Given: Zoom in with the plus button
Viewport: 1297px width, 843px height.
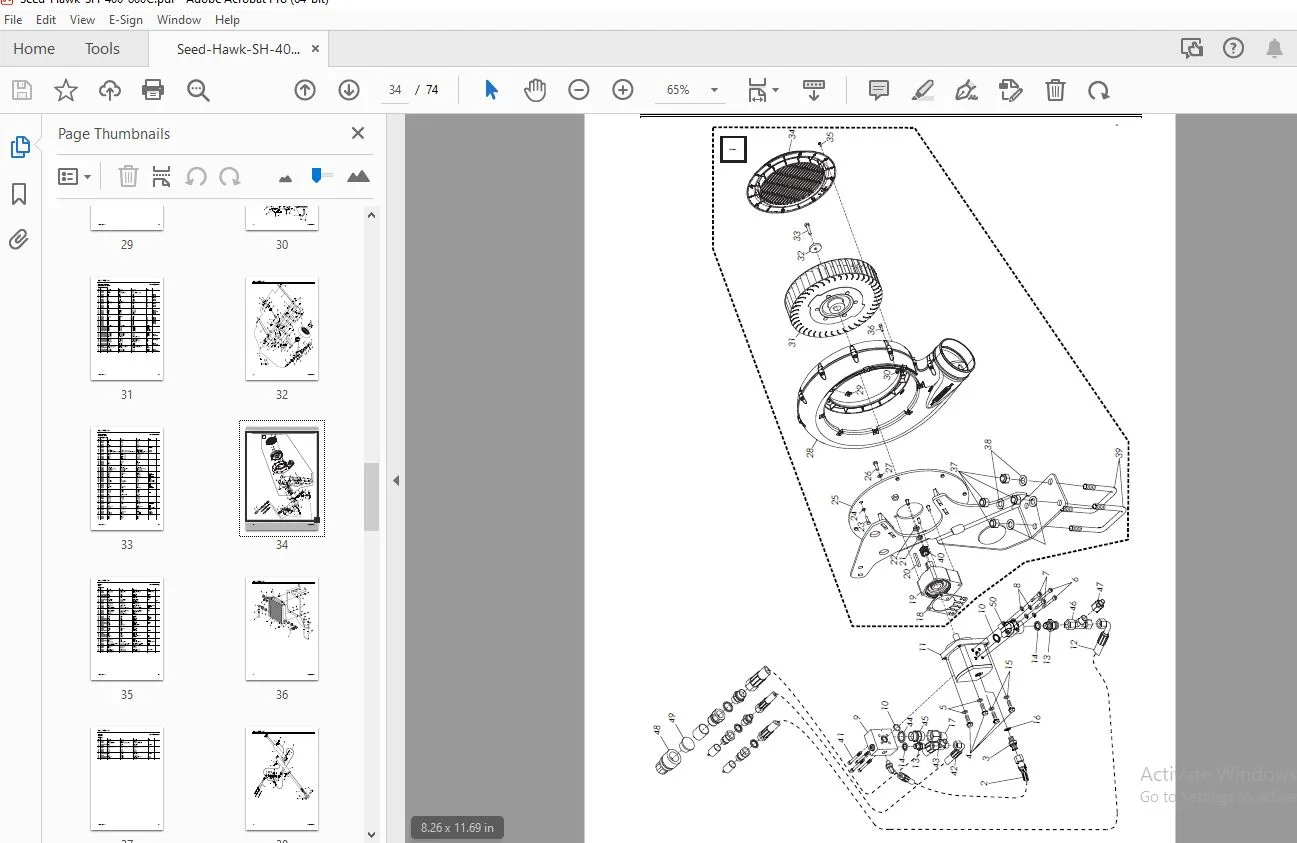Looking at the screenshot, I should click(x=623, y=90).
